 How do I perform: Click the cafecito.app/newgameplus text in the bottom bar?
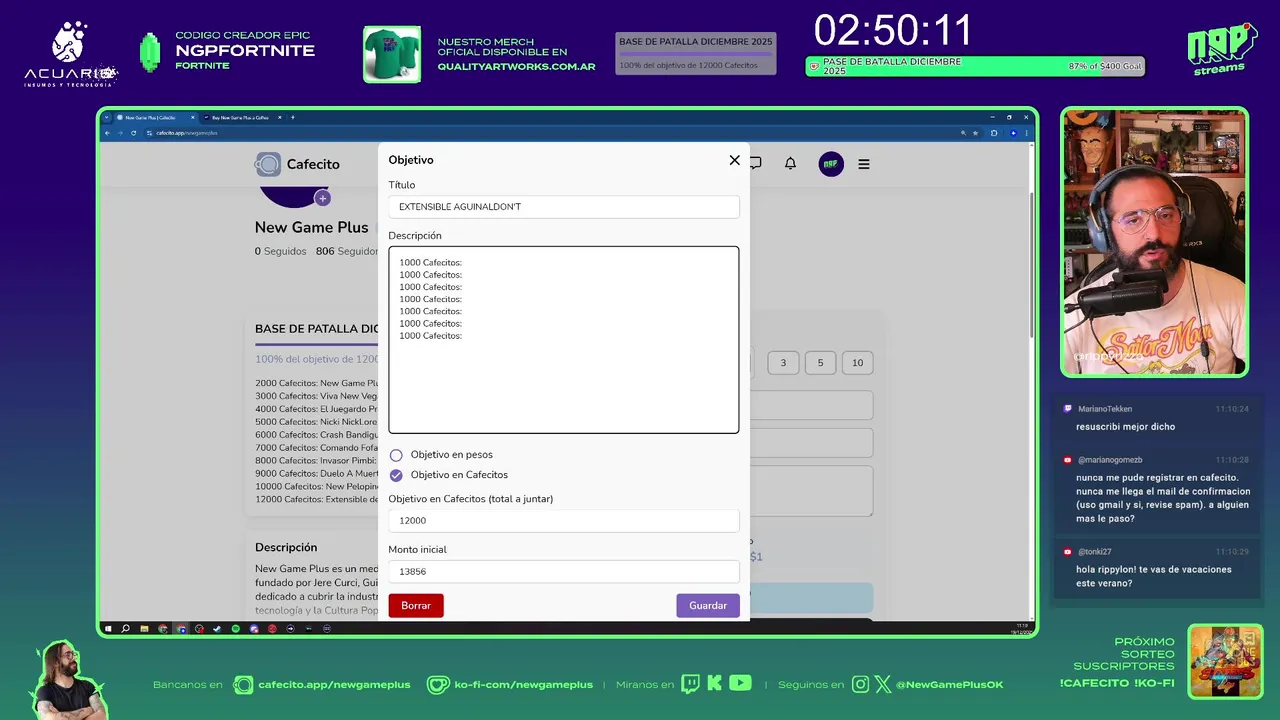334,685
